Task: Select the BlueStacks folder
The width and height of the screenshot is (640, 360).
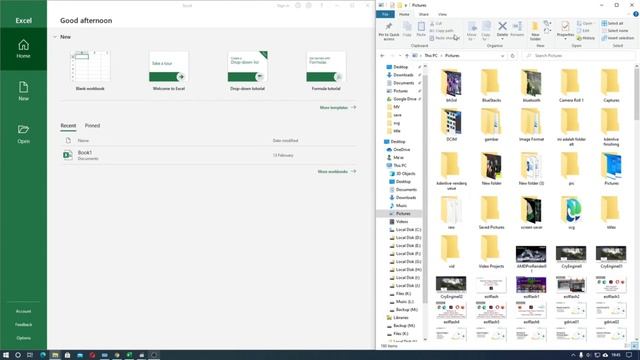Action: click(x=491, y=85)
